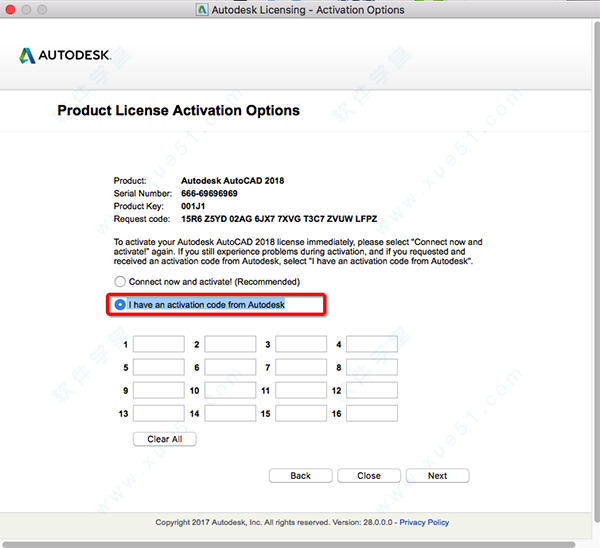
Task: Click activation code field 13
Action: coord(158,413)
